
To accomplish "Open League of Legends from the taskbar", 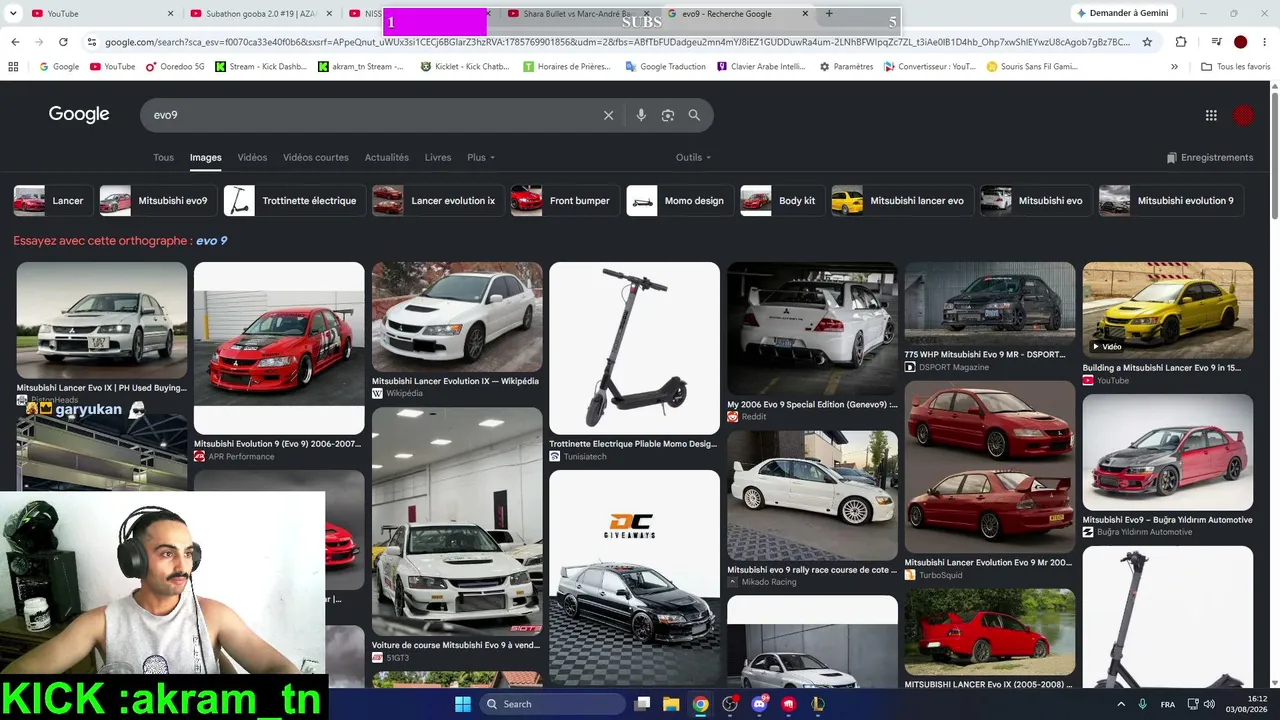I will [818, 704].
